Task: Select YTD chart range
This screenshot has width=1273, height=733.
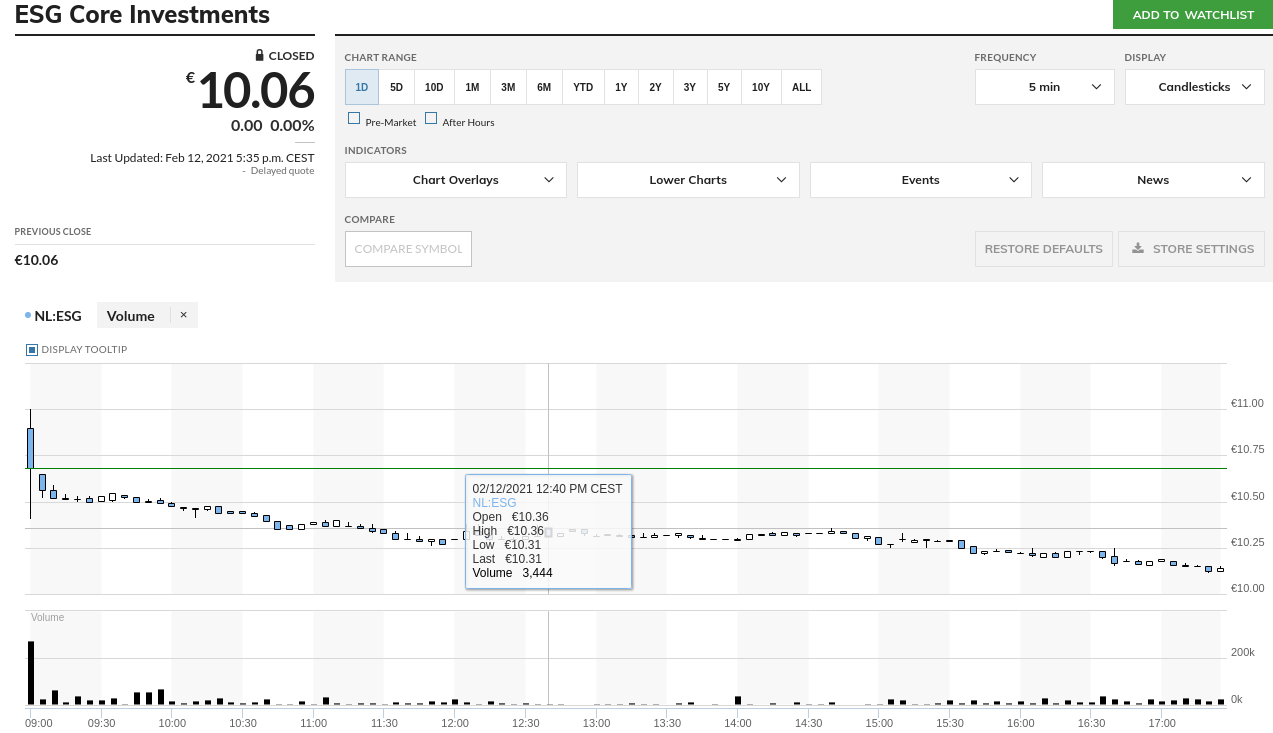Action: 583,87
